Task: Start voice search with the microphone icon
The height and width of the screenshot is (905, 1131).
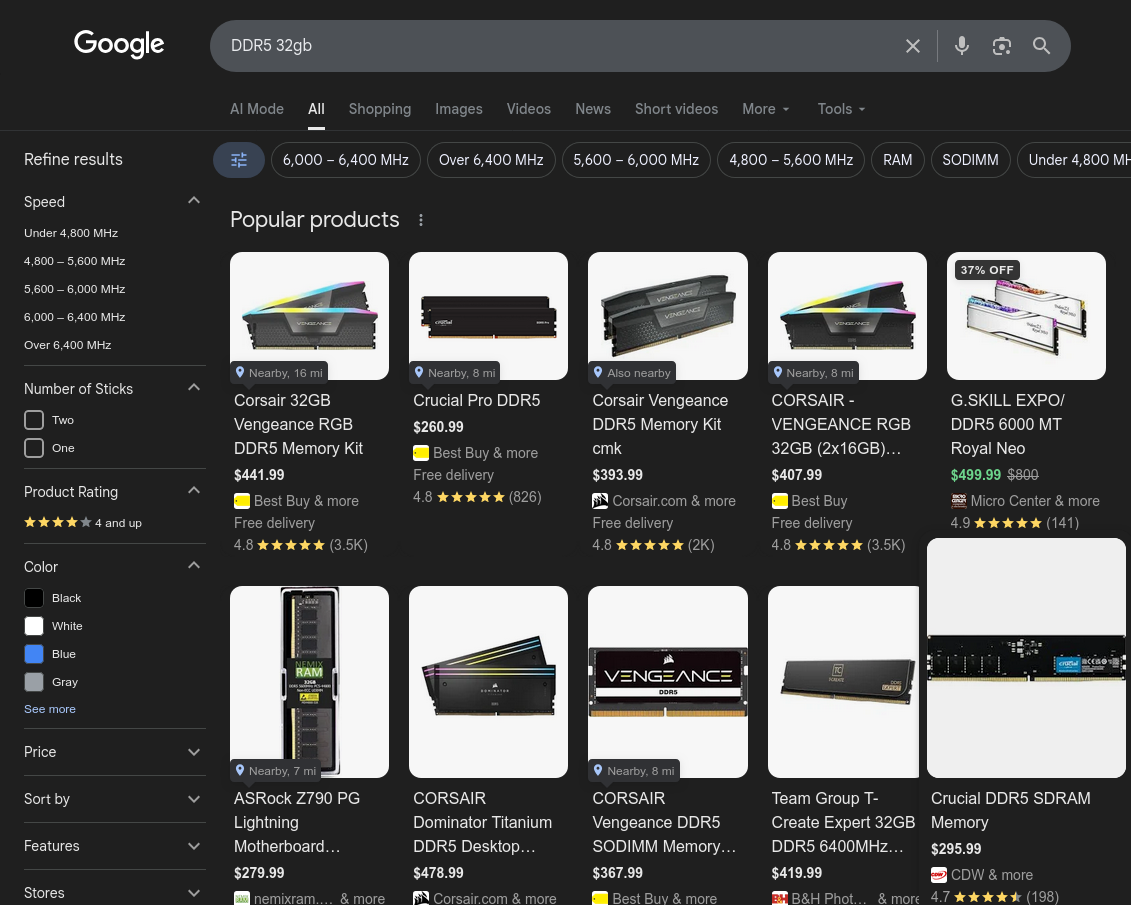Action: 961,46
